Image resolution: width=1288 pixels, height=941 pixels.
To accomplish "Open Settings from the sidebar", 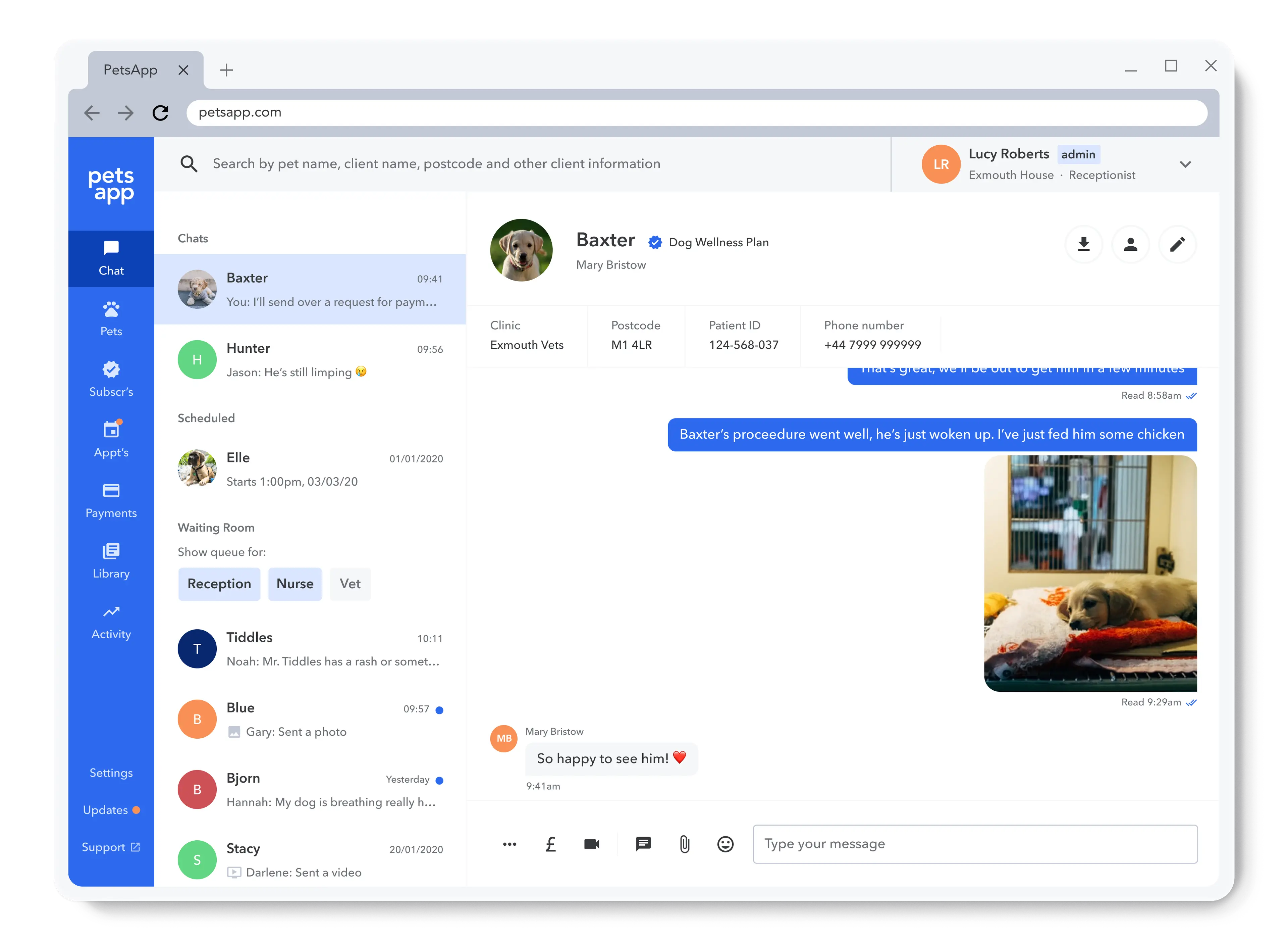I will [x=111, y=773].
